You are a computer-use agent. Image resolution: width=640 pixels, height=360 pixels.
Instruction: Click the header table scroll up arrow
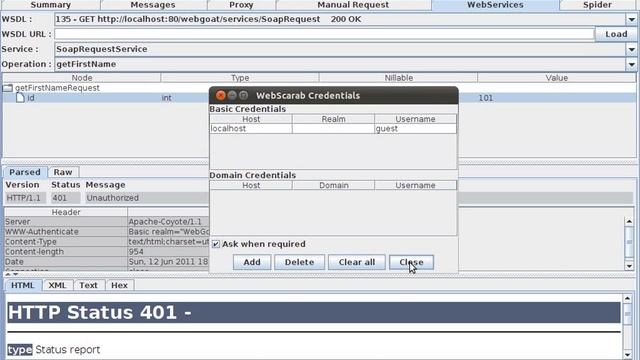pos(629,221)
